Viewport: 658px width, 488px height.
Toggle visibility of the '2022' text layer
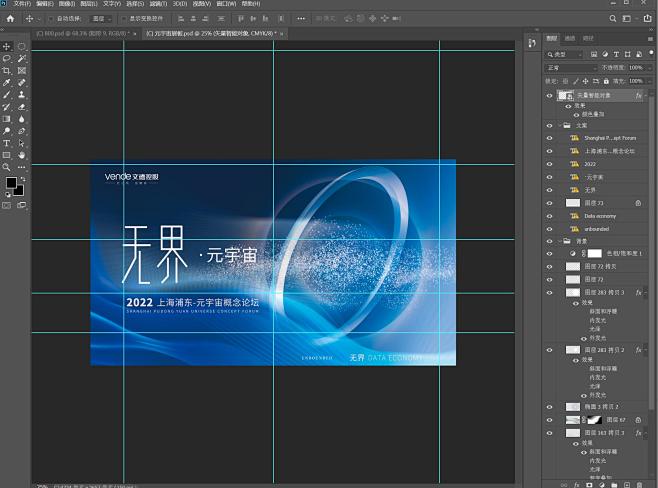549,163
